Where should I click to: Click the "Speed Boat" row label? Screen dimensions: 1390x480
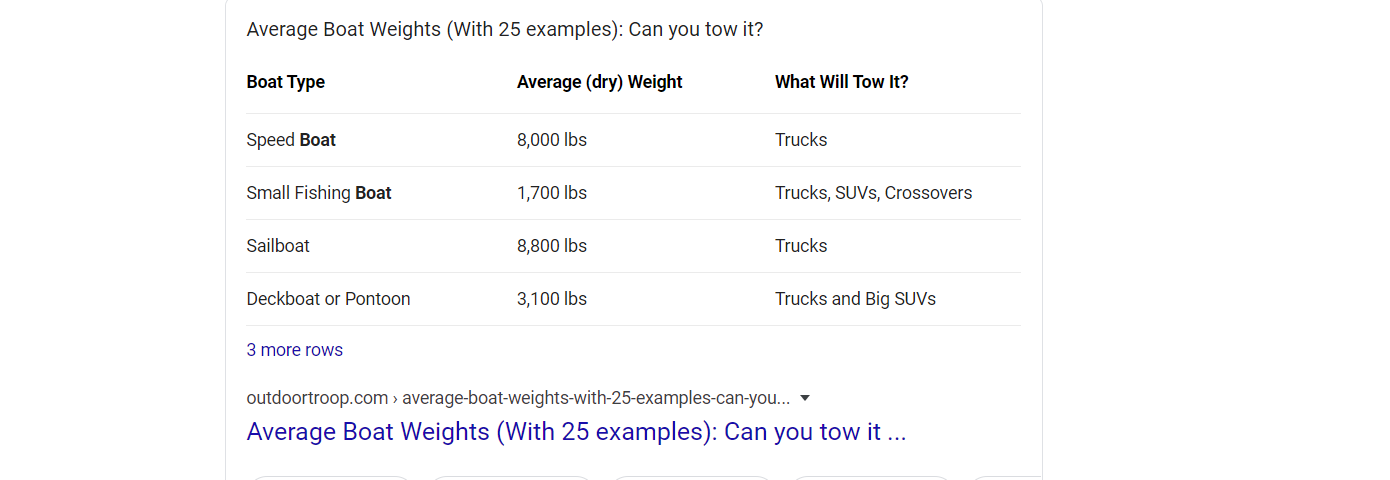click(291, 140)
